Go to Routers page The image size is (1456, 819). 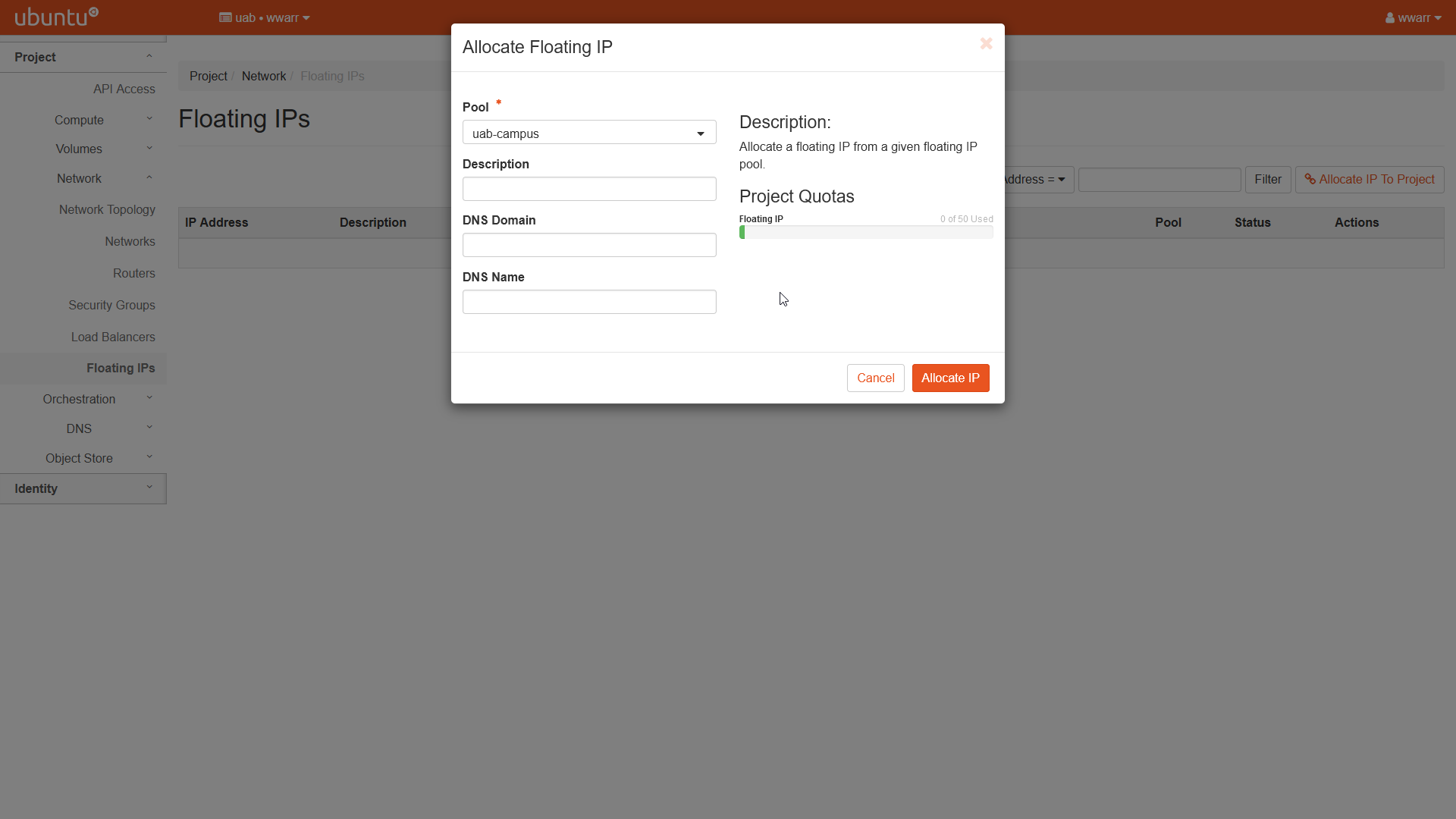click(x=133, y=273)
